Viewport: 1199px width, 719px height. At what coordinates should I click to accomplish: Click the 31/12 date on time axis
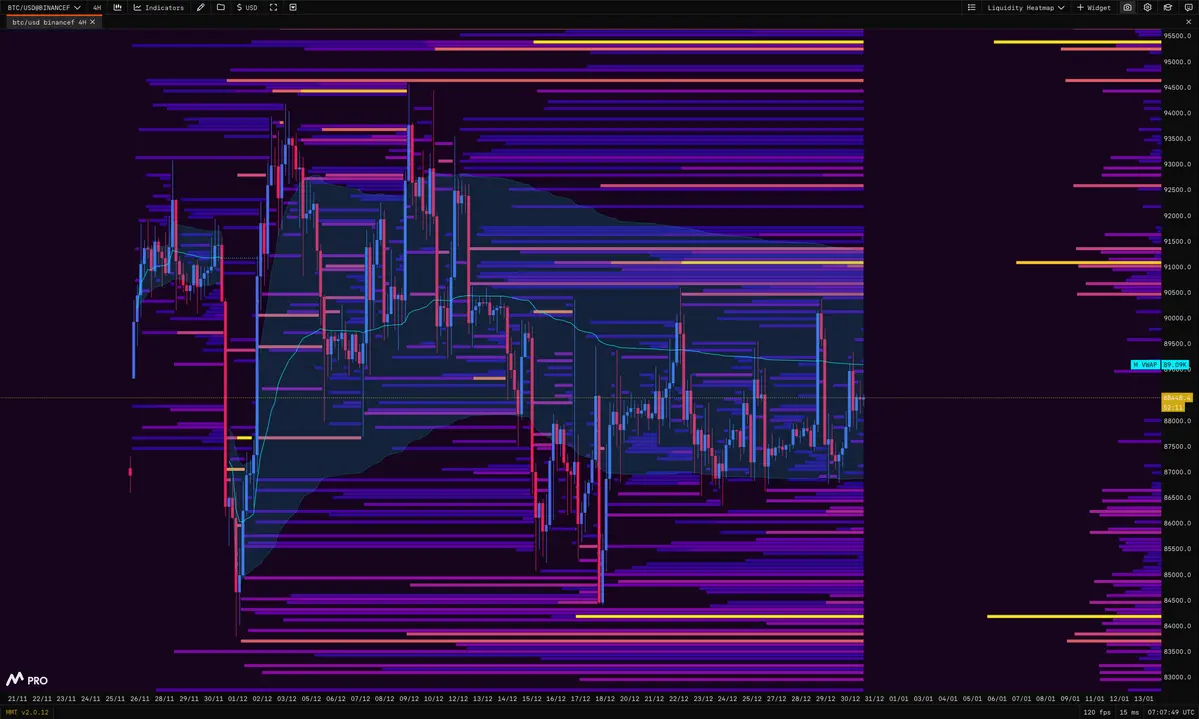[x=874, y=698]
